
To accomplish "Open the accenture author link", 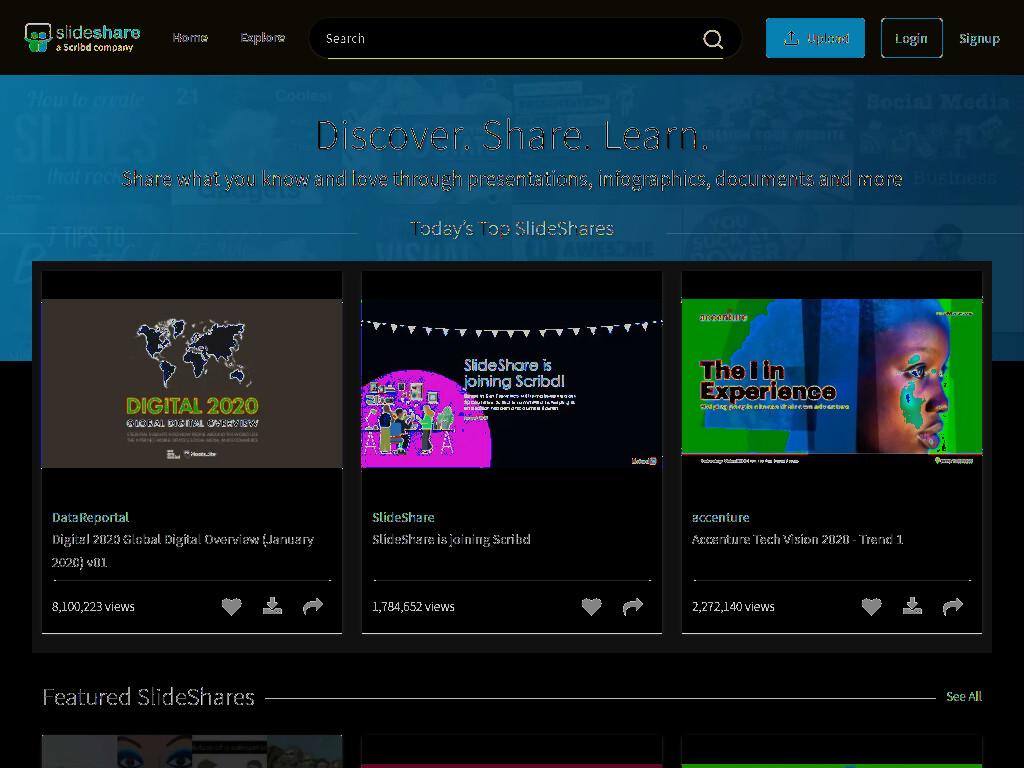I will click(720, 517).
